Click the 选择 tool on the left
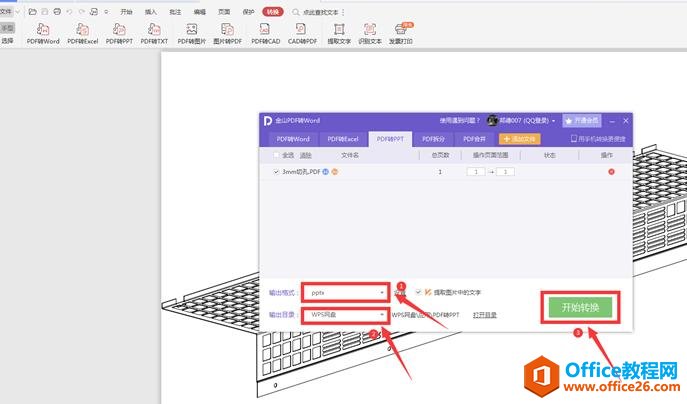The width and height of the screenshot is (687, 404). click(x=7, y=40)
